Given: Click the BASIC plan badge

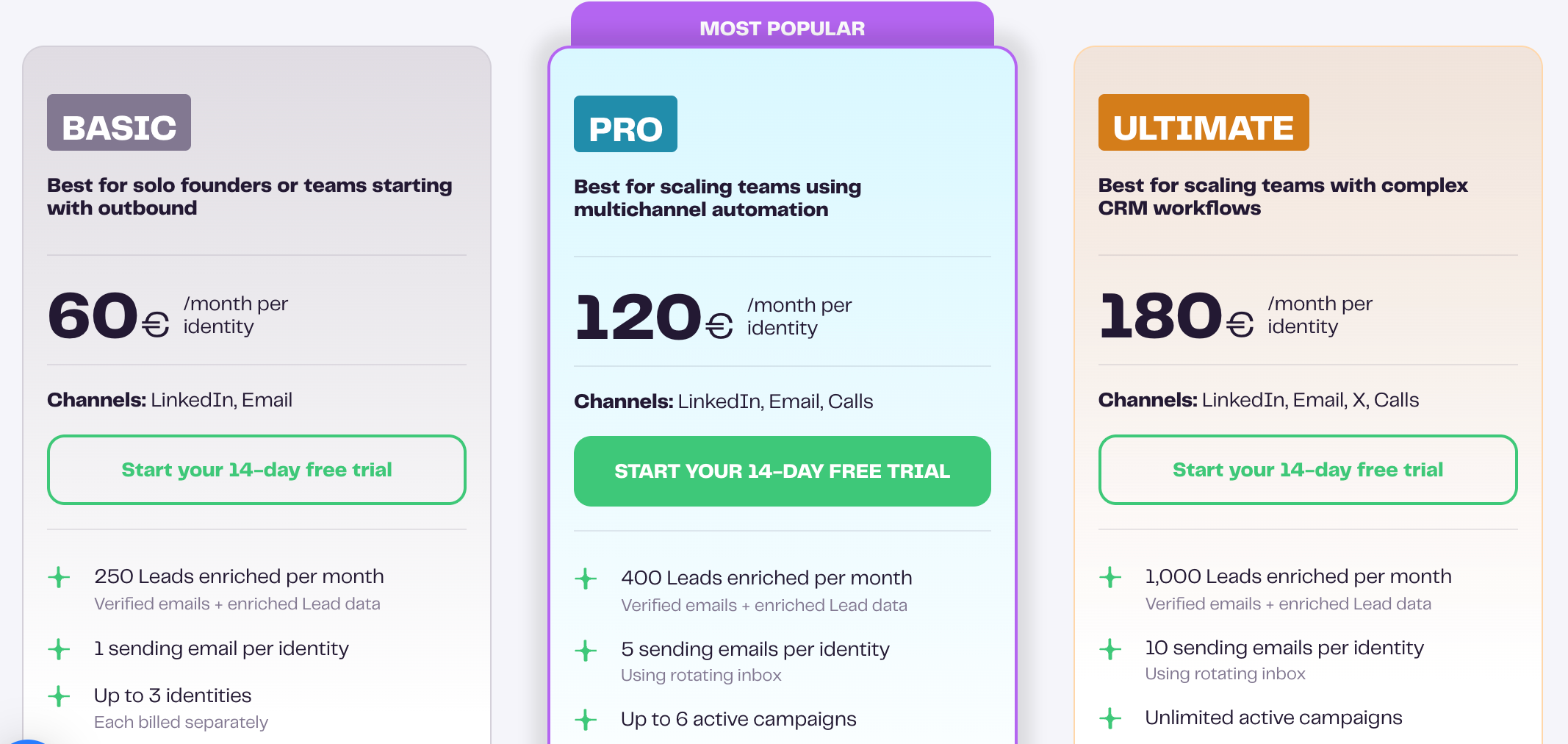Looking at the screenshot, I should [x=119, y=123].
